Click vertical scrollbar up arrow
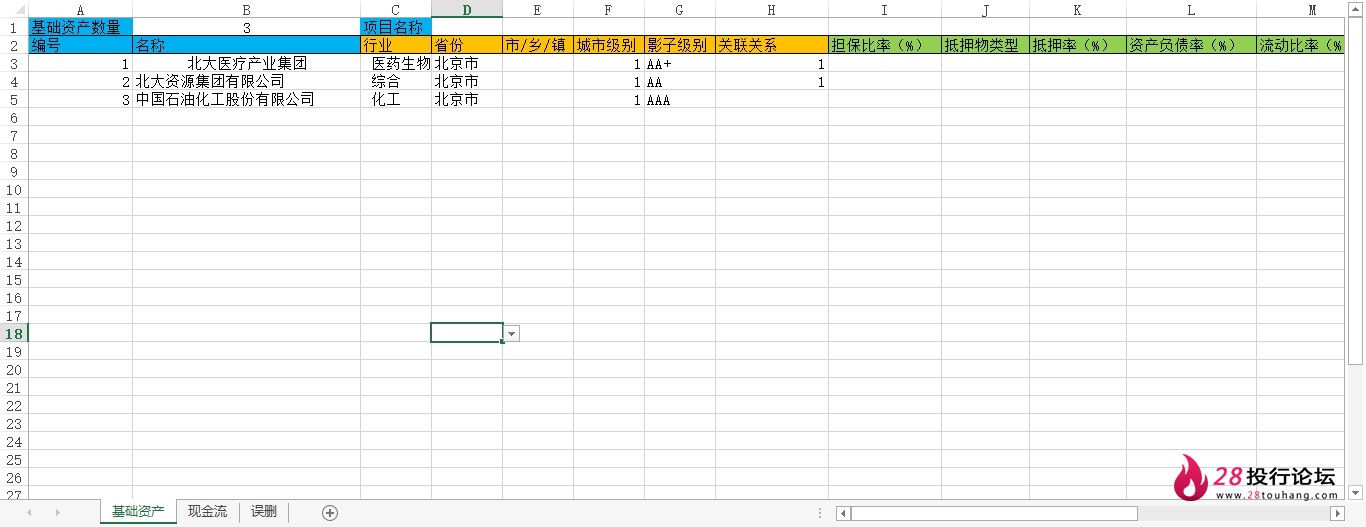The height and width of the screenshot is (527, 1366). (1356, 10)
